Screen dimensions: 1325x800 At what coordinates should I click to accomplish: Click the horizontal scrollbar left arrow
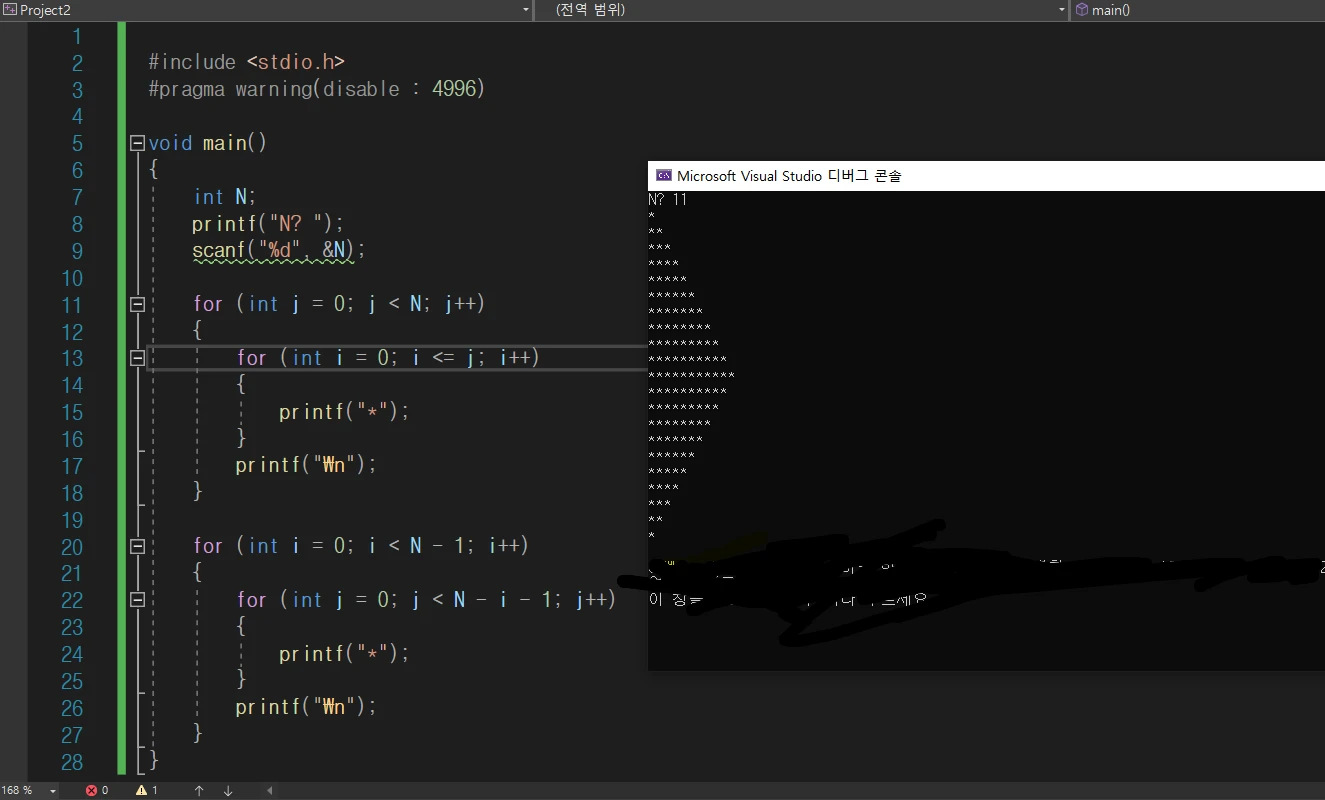click(x=269, y=790)
